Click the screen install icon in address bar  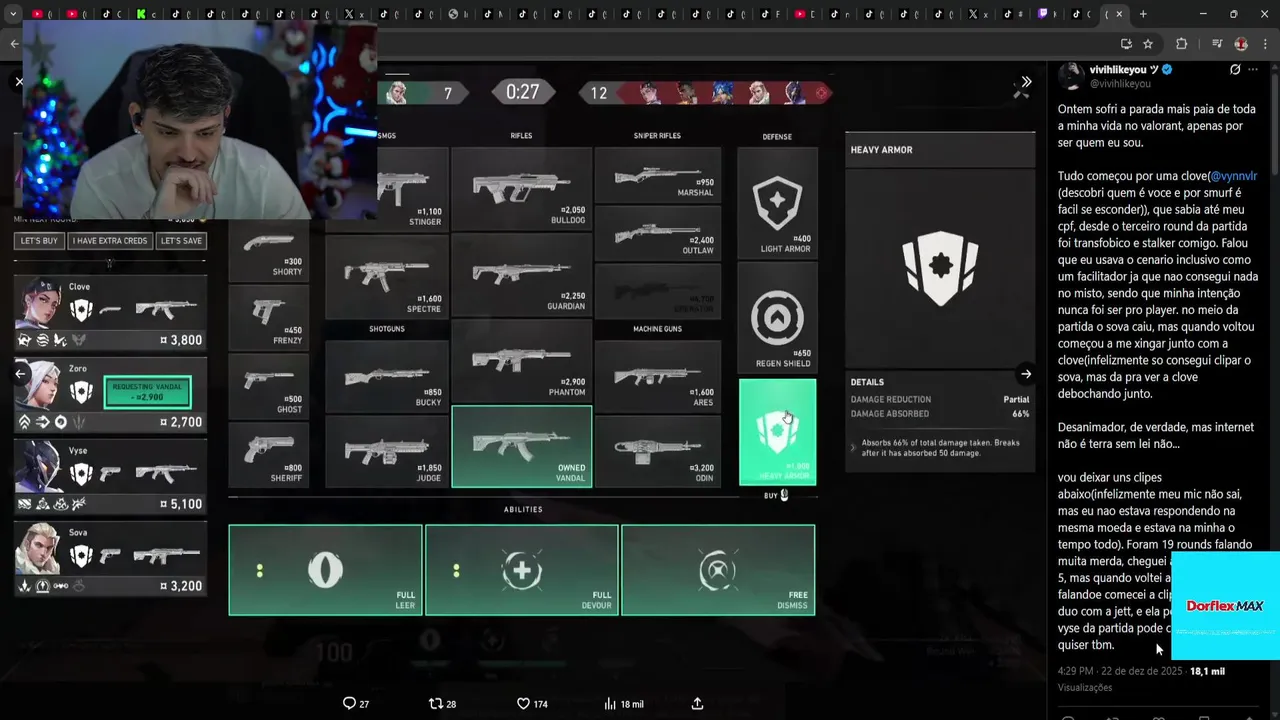click(1126, 44)
